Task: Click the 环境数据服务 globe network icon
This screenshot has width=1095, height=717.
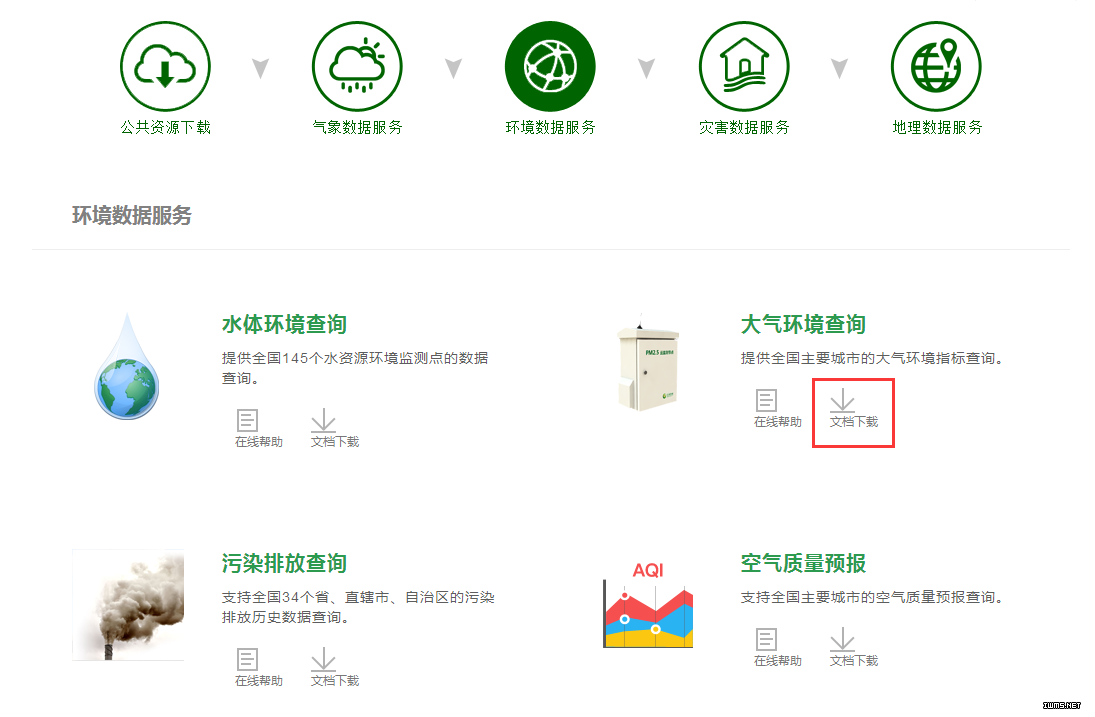Action: click(550, 66)
